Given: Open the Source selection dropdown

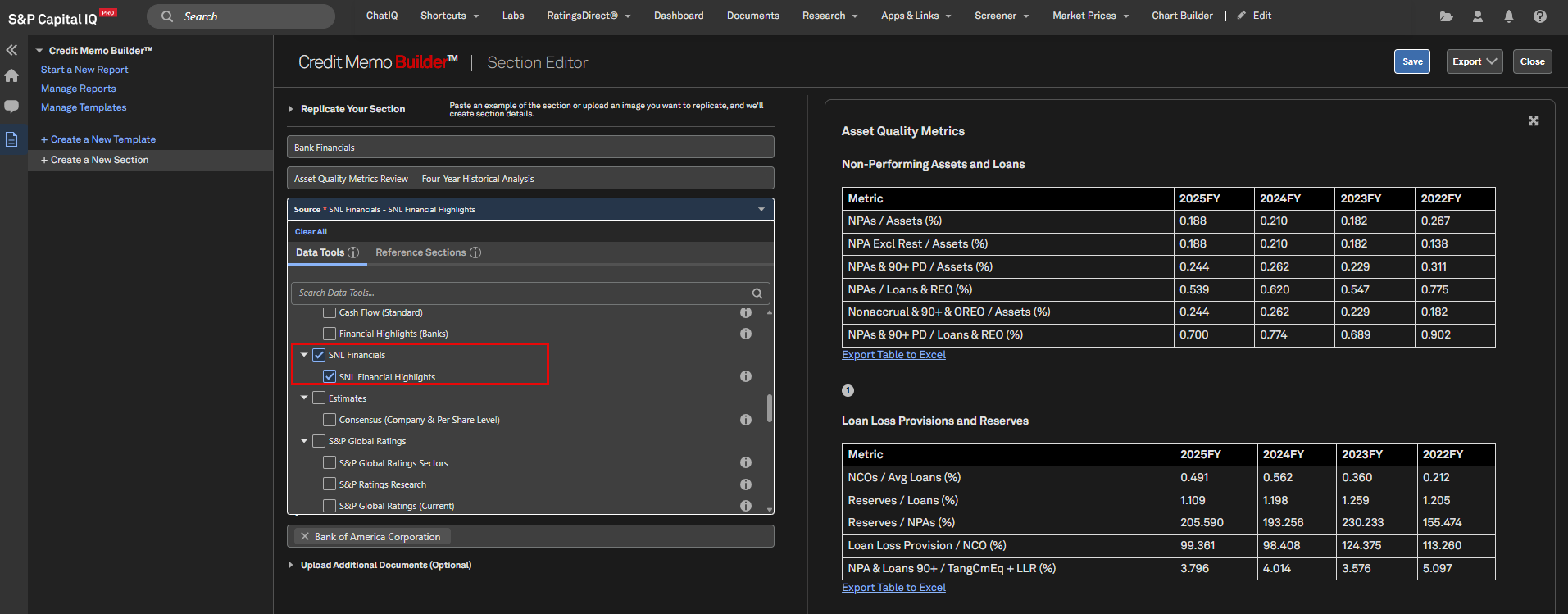Looking at the screenshot, I should (530, 209).
